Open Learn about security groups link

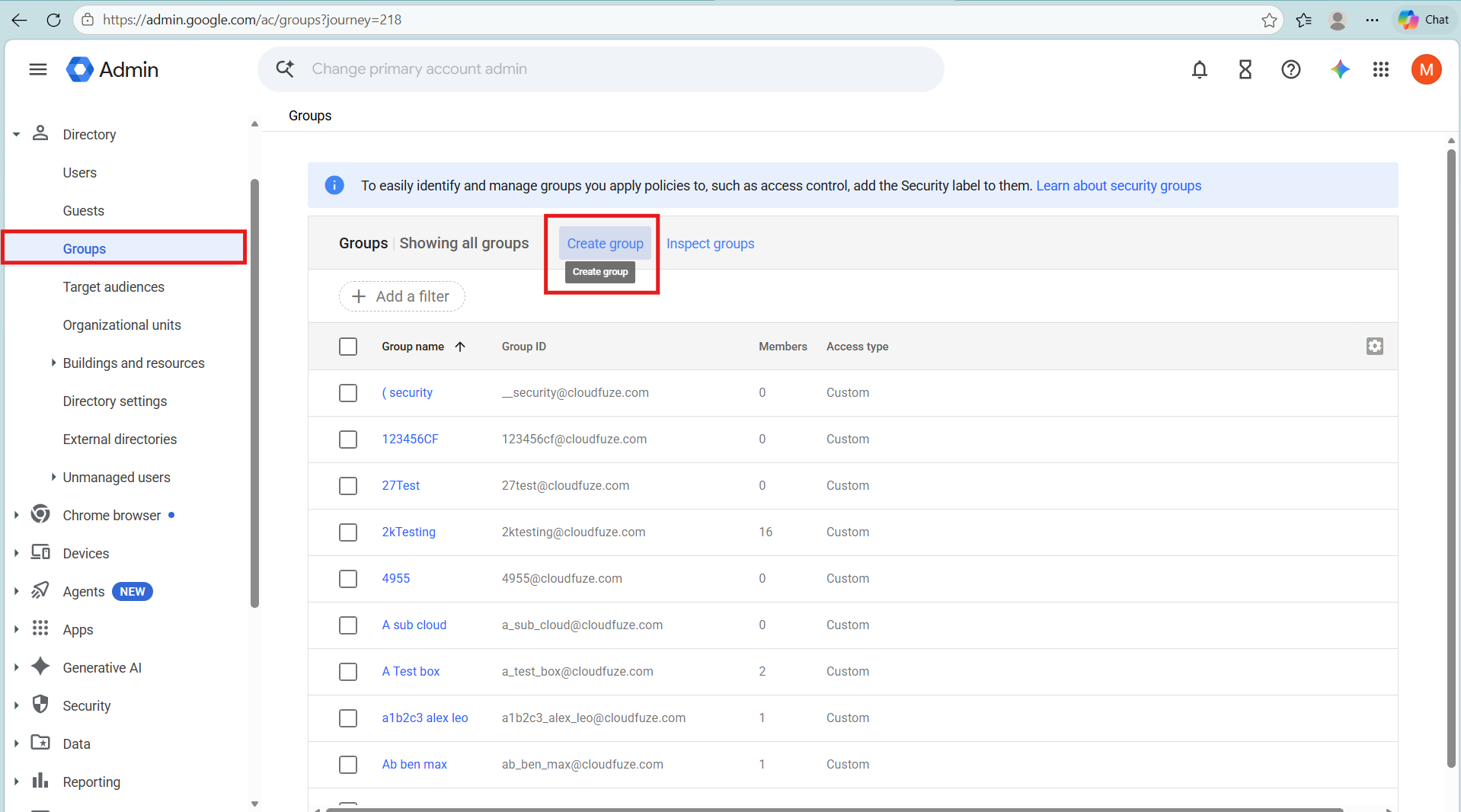[x=1118, y=186]
